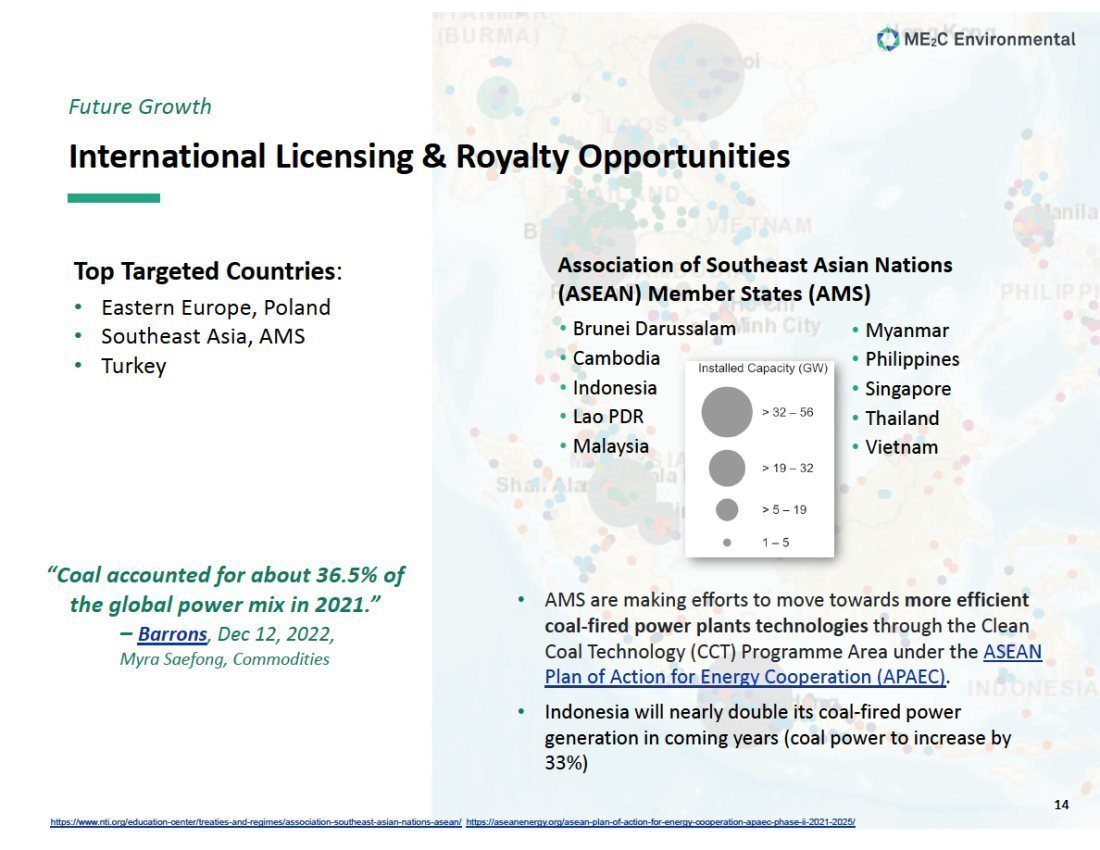Click the green underline bar below the title

(113, 198)
